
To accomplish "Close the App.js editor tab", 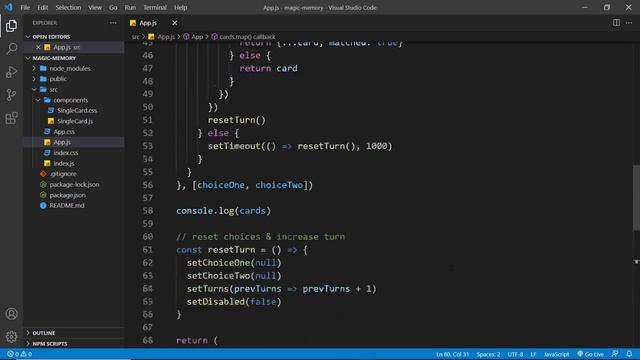I will coord(175,23).
